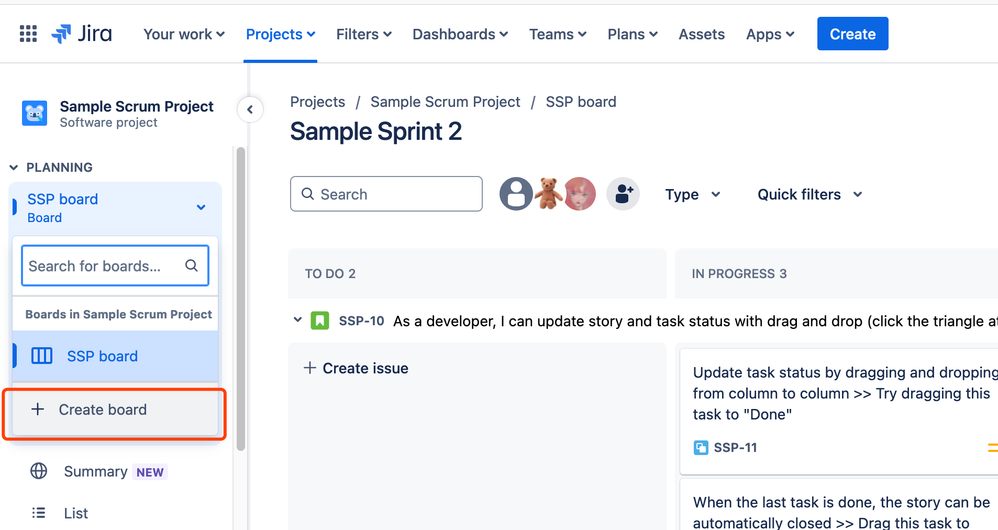Collapse the PLANNING sidebar section

pyautogui.click(x=14, y=168)
